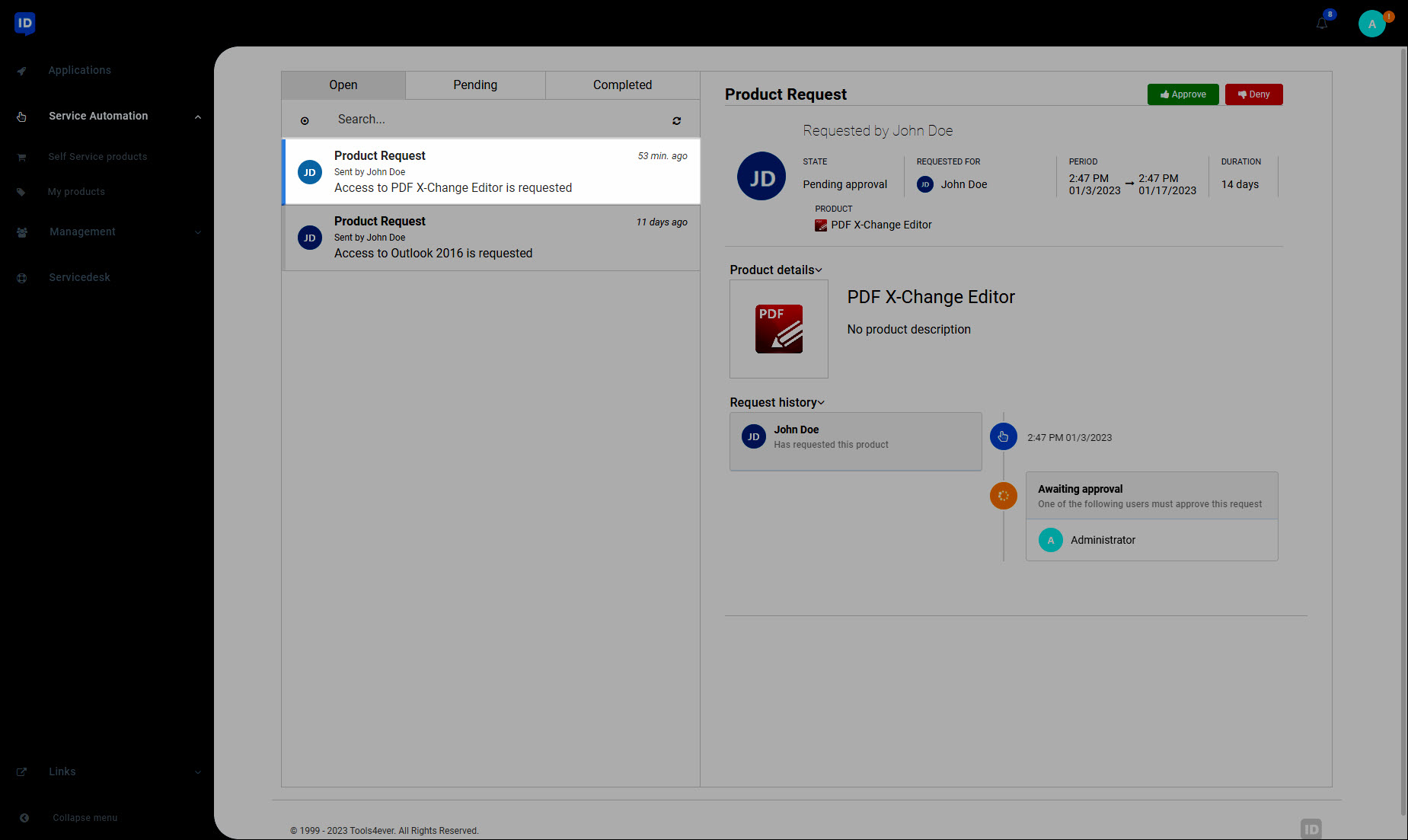Open Servicedesk in the sidebar
The image size is (1408, 840).
coord(79,277)
